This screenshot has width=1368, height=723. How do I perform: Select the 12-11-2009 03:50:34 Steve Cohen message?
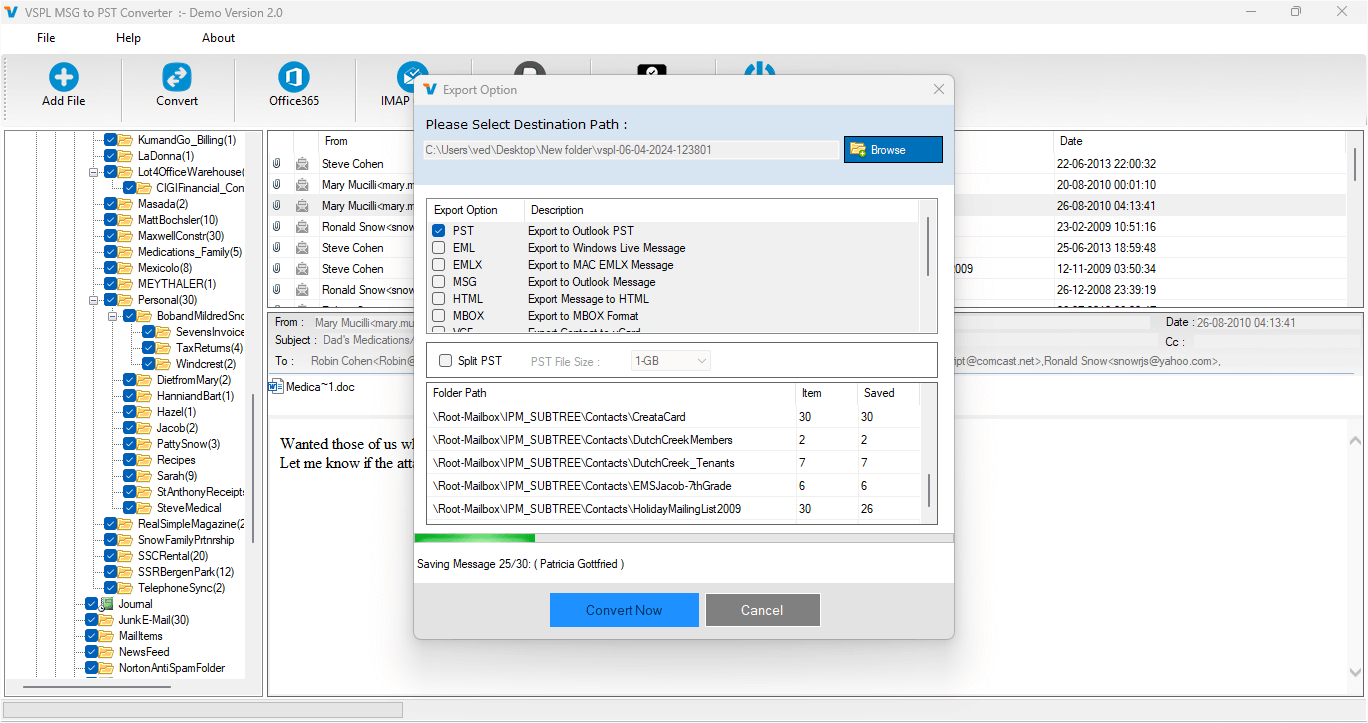click(x=808, y=269)
